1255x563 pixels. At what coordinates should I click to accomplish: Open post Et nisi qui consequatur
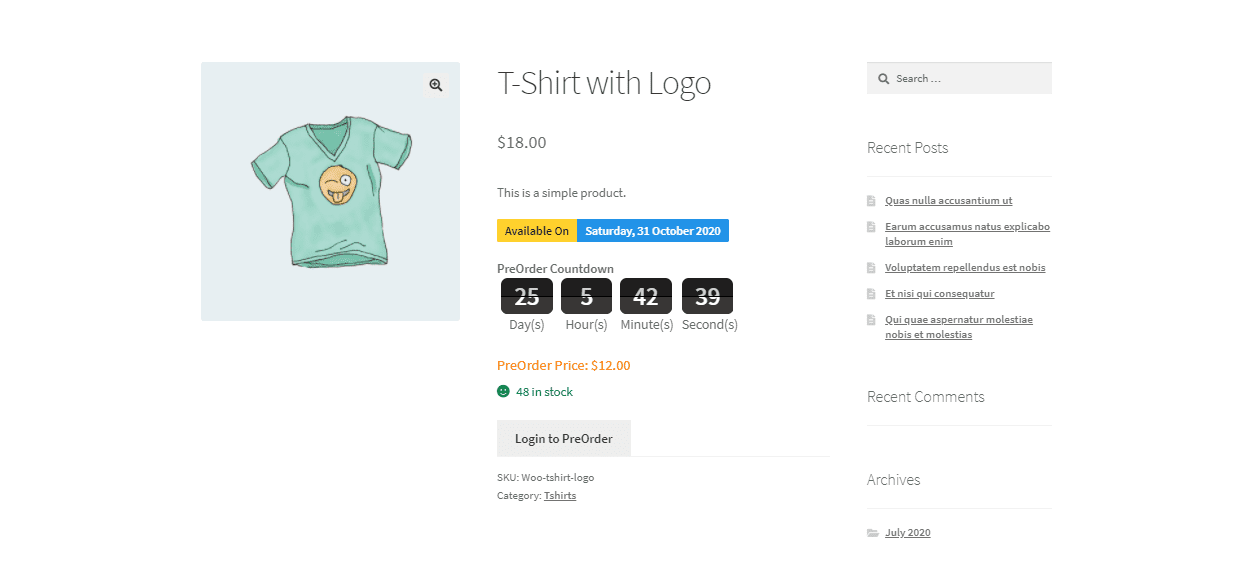(939, 294)
